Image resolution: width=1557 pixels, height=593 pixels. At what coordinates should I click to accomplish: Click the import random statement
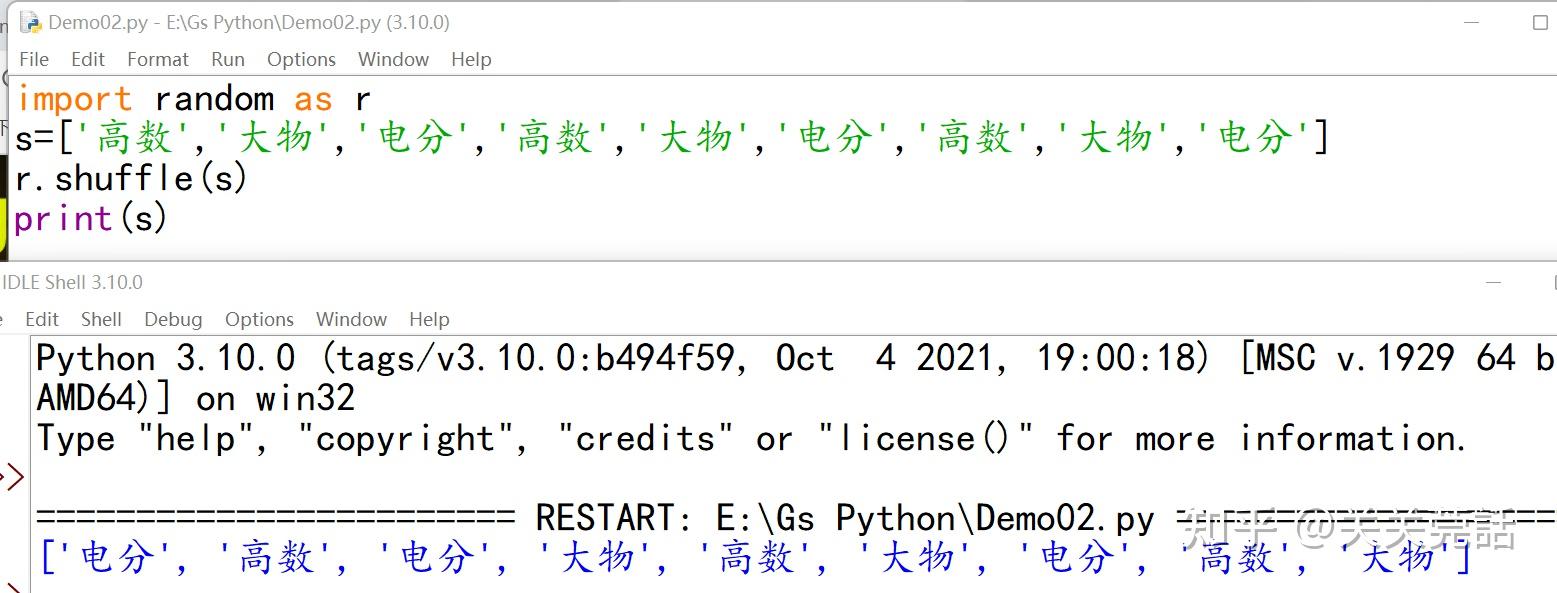pyautogui.click(x=150, y=97)
